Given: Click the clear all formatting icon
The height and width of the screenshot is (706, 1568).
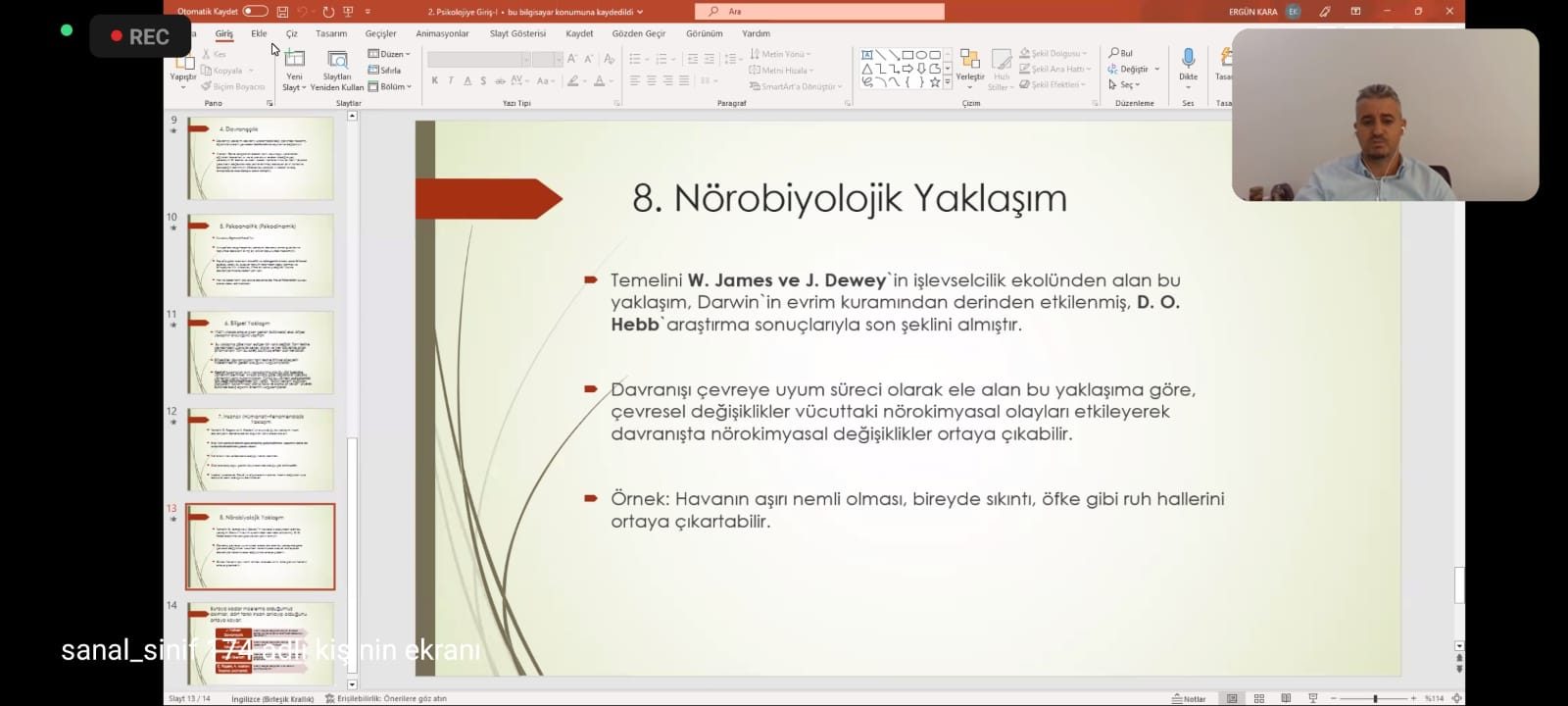Looking at the screenshot, I should point(609,59).
